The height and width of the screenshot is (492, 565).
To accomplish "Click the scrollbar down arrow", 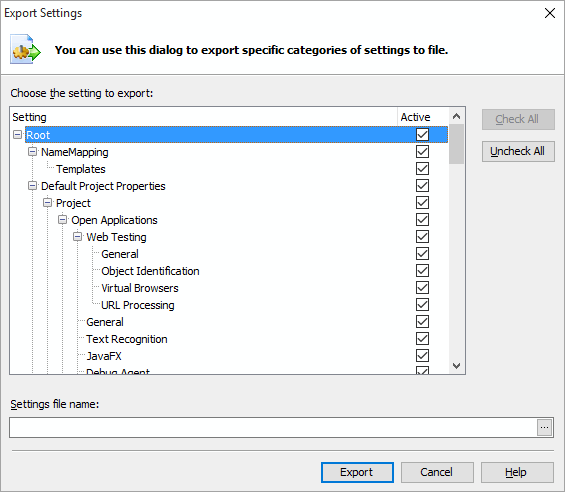I will point(456,365).
